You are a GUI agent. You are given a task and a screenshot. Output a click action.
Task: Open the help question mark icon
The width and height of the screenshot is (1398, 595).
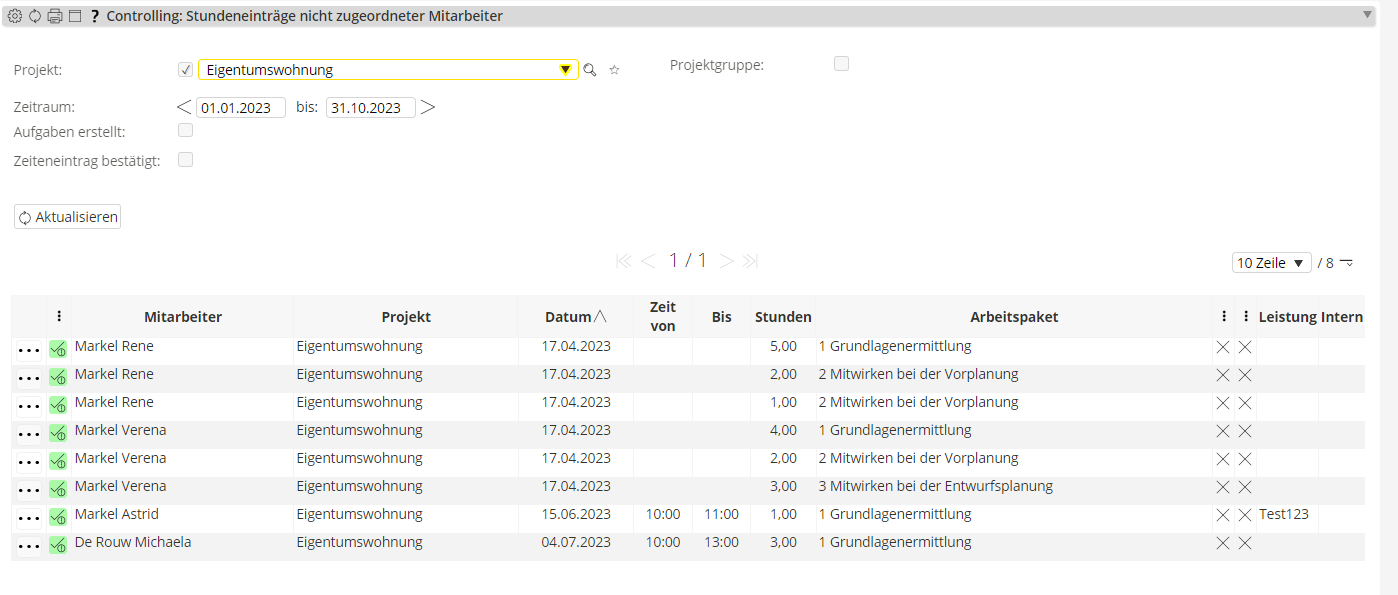(x=95, y=16)
